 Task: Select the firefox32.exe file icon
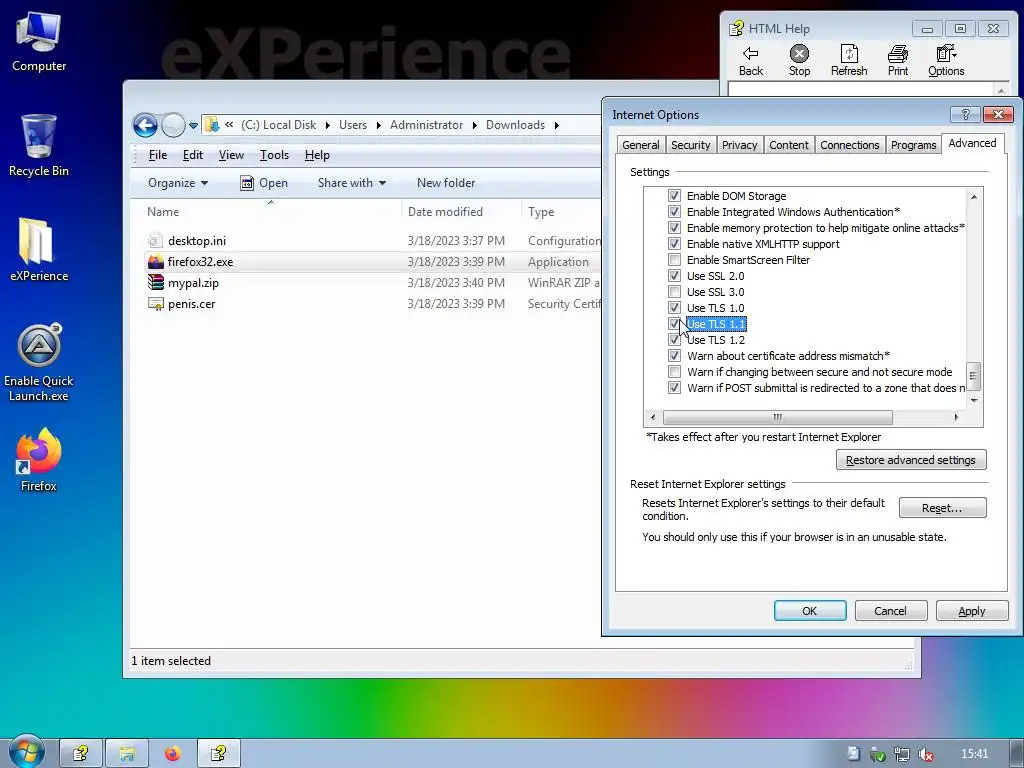tap(155, 261)
